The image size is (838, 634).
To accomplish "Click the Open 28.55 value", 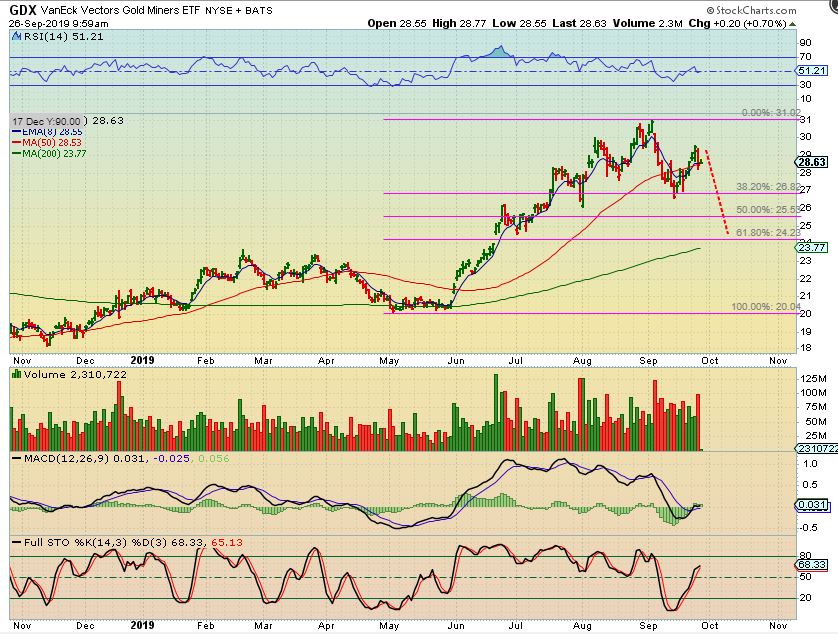I will click(x=397, y=24).
